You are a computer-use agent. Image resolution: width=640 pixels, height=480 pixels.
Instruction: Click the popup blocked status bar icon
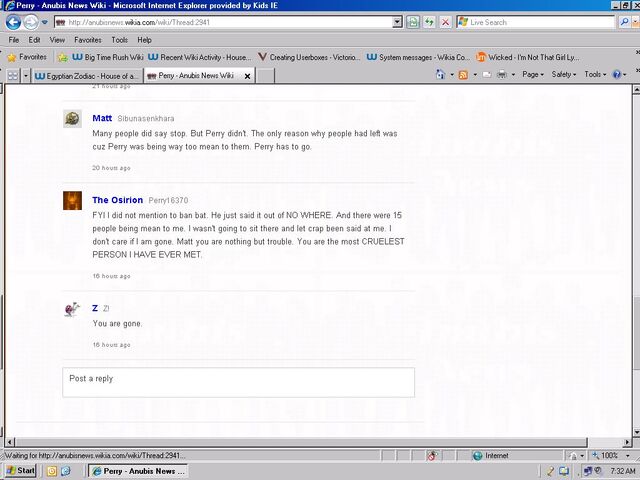click(x=432, y=456)
